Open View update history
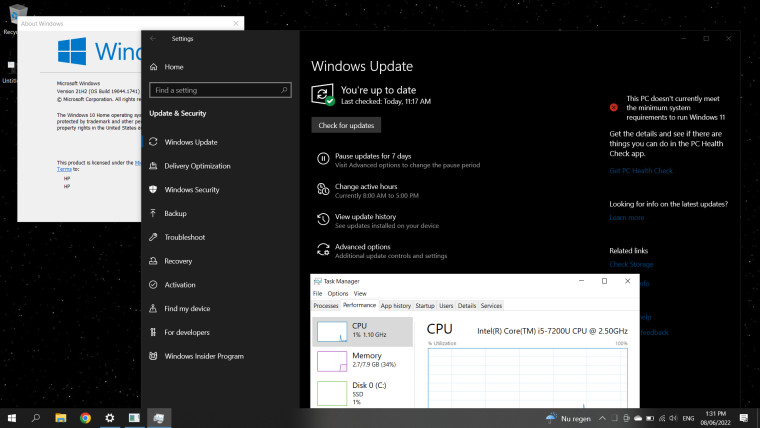760x428 pixels. (x=365, y=216)
